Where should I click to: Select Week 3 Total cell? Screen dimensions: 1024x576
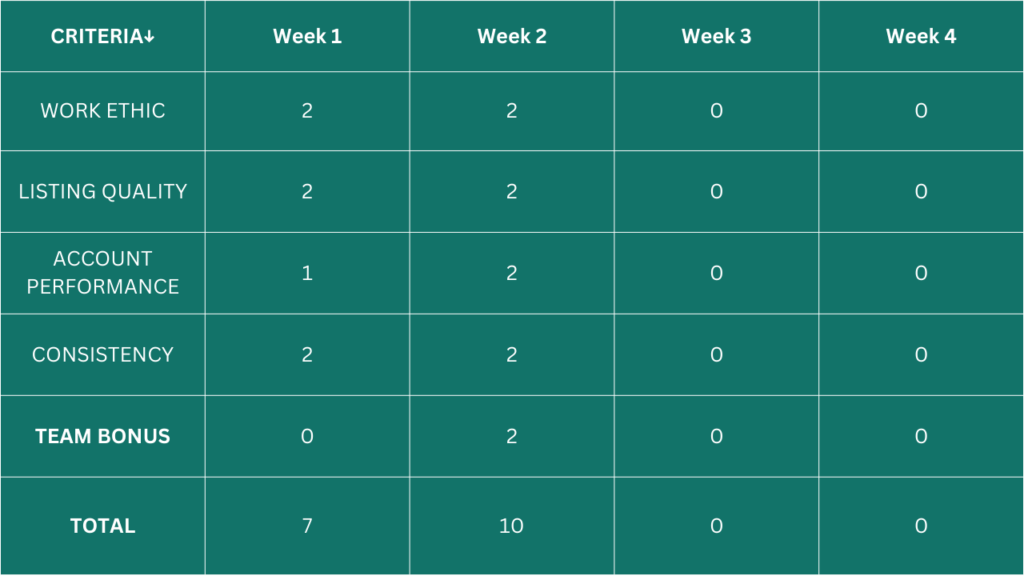[x=716, y=526]
